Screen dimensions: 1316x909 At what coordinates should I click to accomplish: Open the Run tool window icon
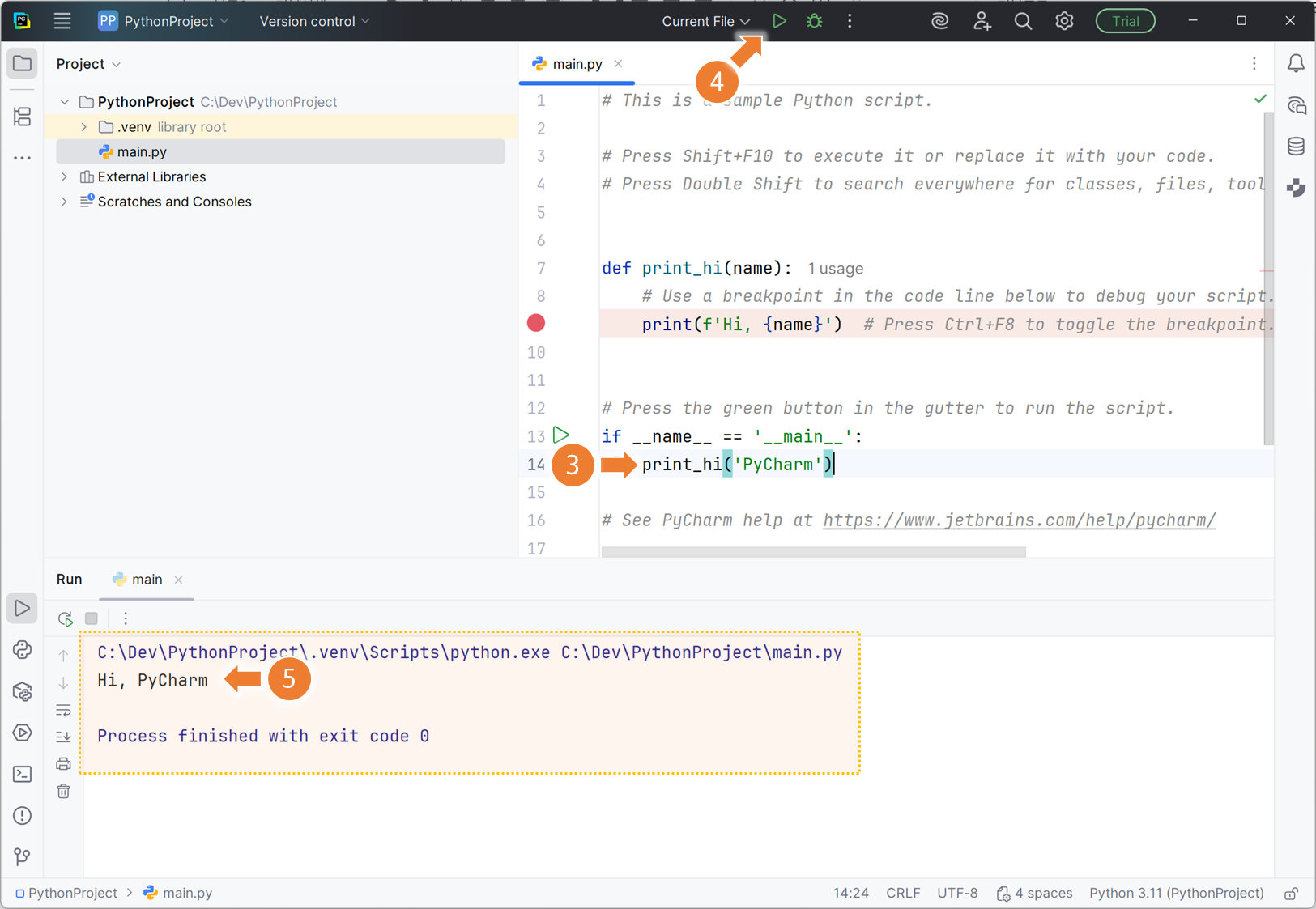[x=23, y=608]
